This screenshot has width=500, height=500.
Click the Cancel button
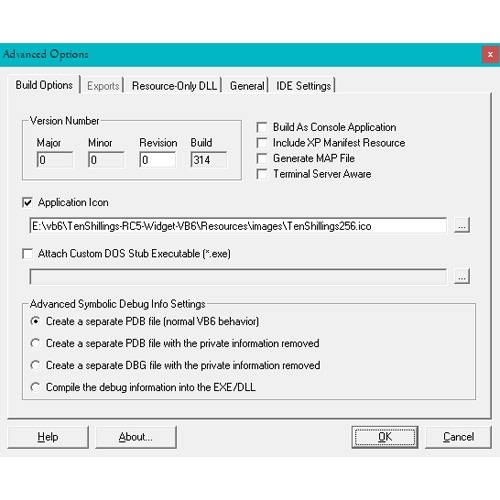458,437
